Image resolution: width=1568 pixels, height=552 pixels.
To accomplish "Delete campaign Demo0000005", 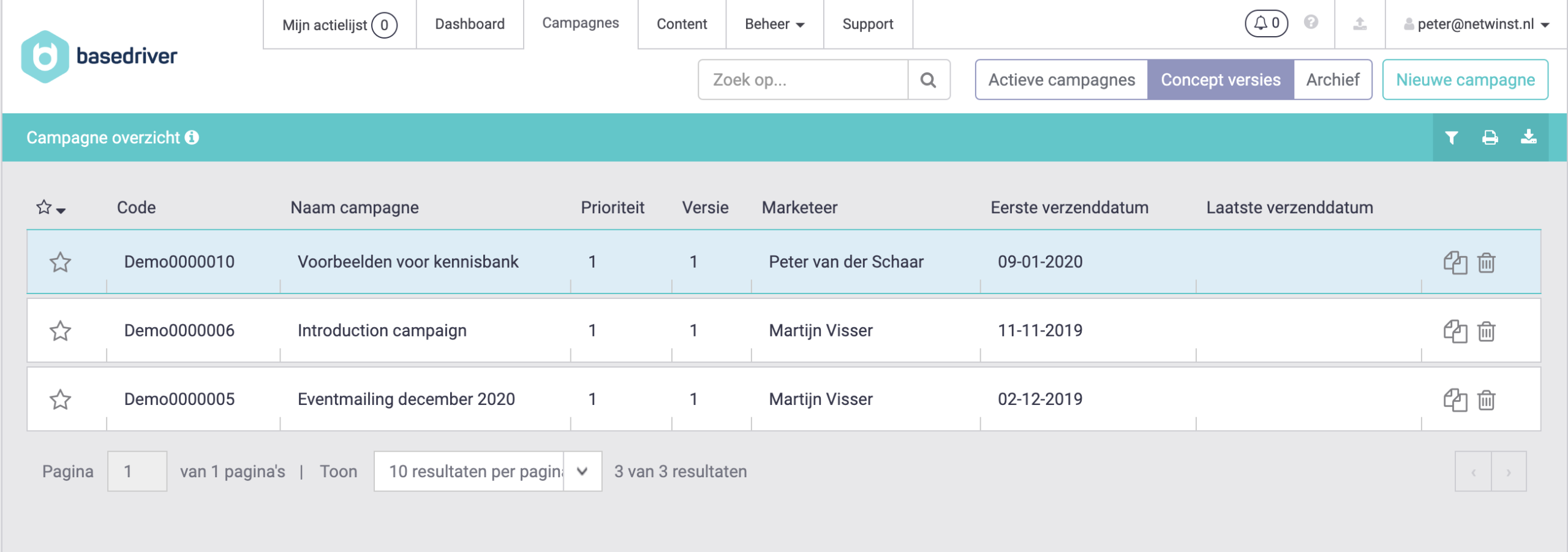I will coord(1487,399).
